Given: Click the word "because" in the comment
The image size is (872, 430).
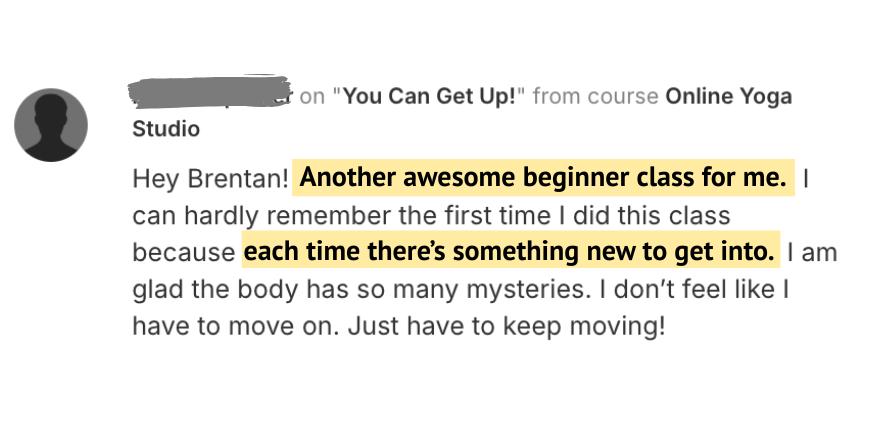Looking at the screenshot, I should (185, 253).
